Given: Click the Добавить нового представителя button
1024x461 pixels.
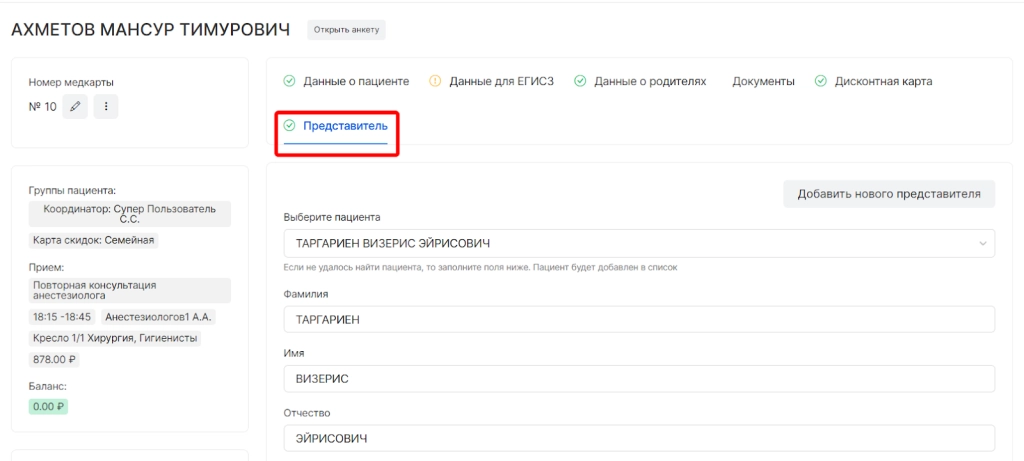Looking at the screenshot, I should tap(888, 194).
